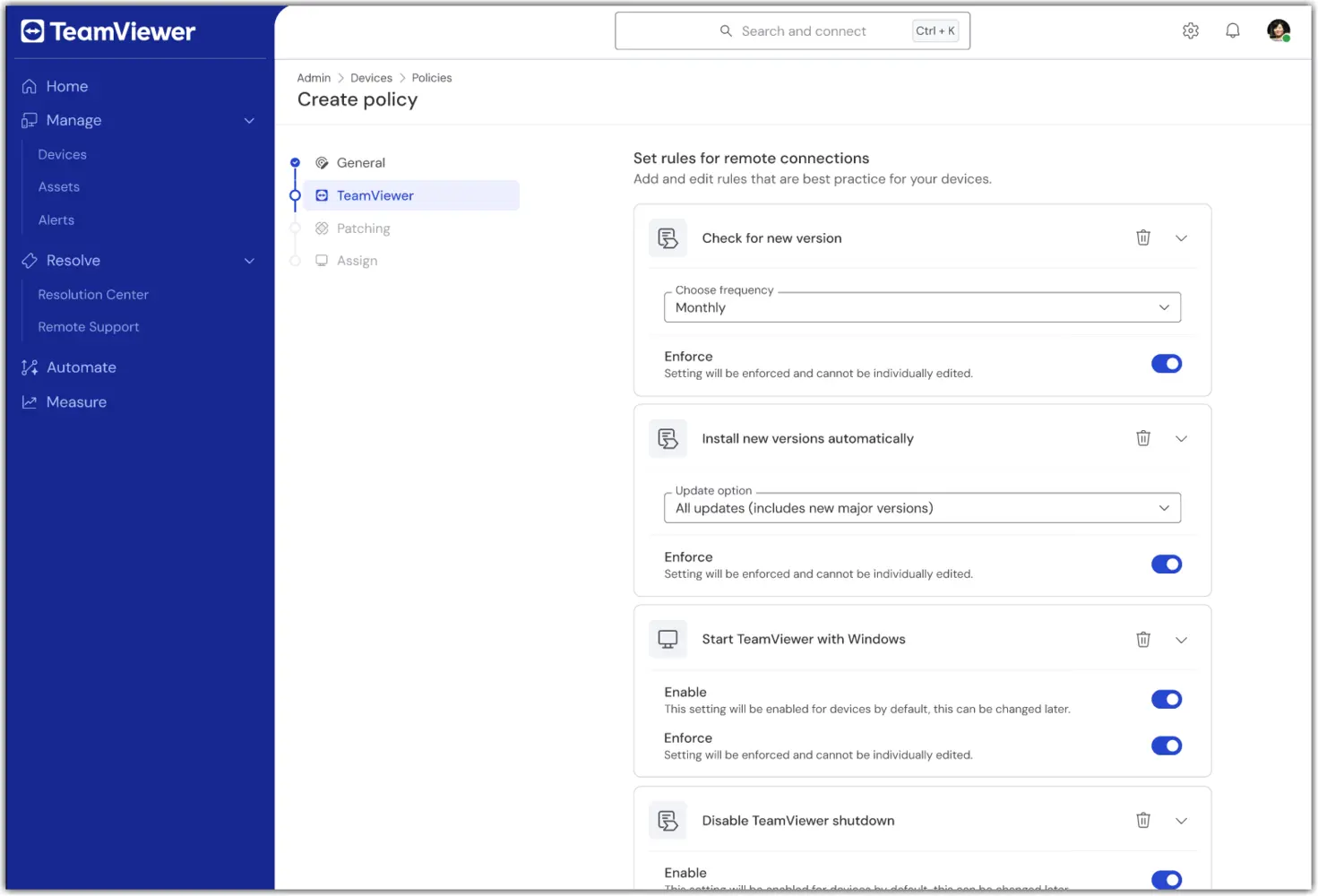Select the TeamViewer policy step
The width and height of the screenshot is (1318, 896).
pos(411,195)
